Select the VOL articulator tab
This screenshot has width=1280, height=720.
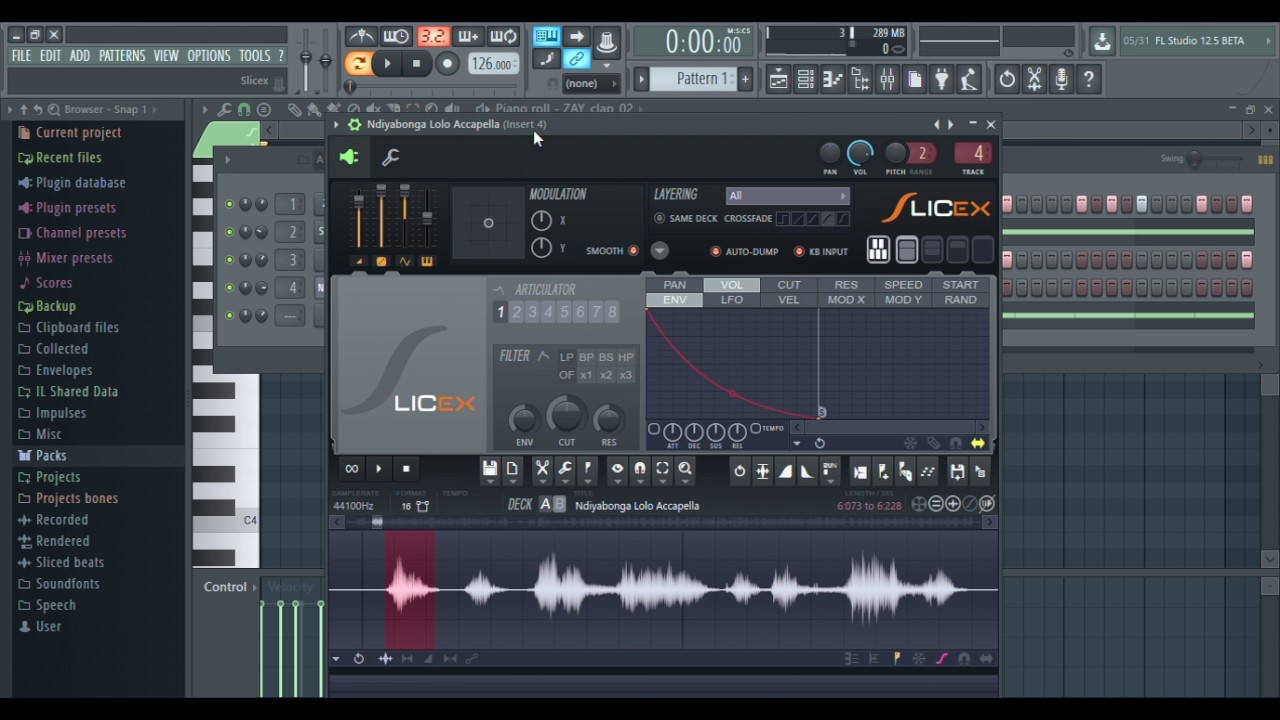(731, 285)
